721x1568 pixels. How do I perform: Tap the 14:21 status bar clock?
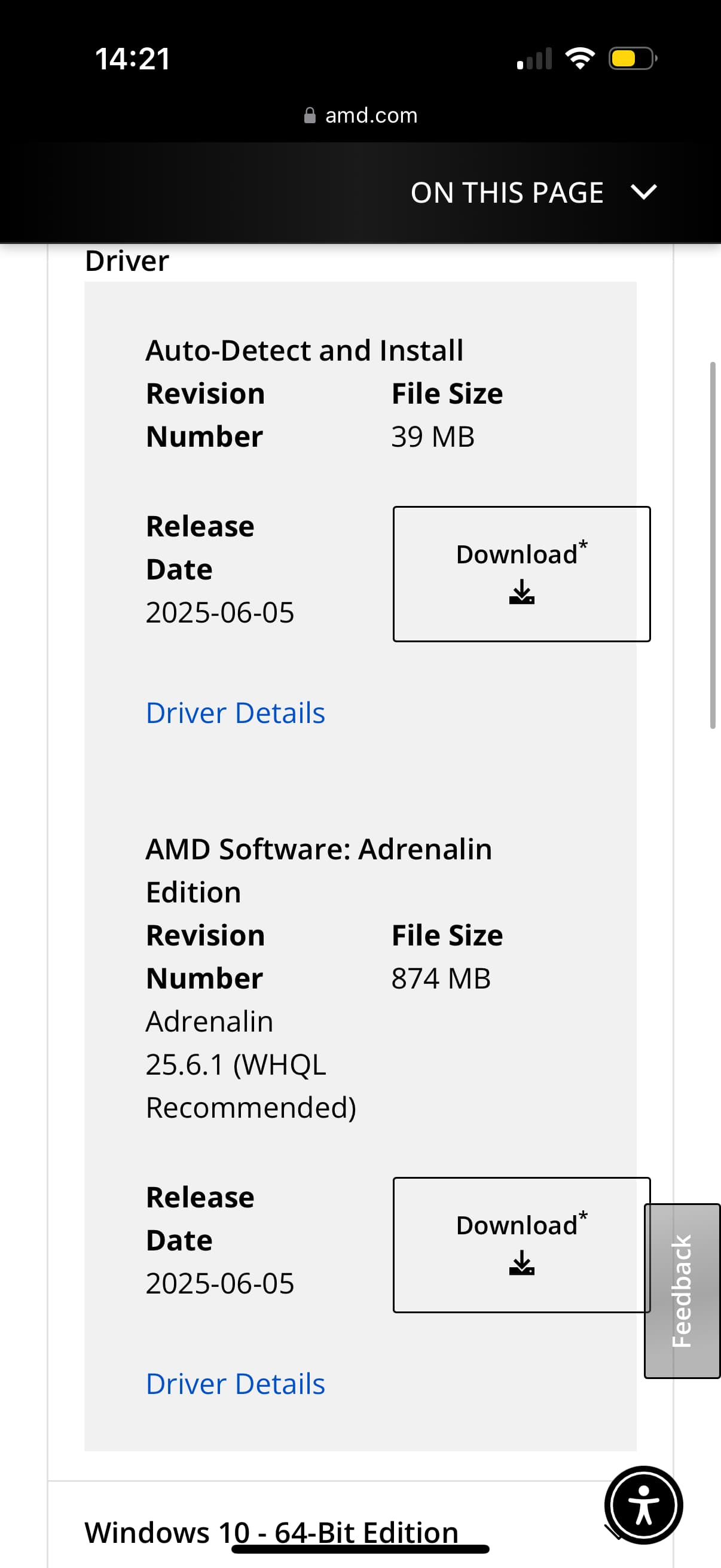[x=133, y=59]
